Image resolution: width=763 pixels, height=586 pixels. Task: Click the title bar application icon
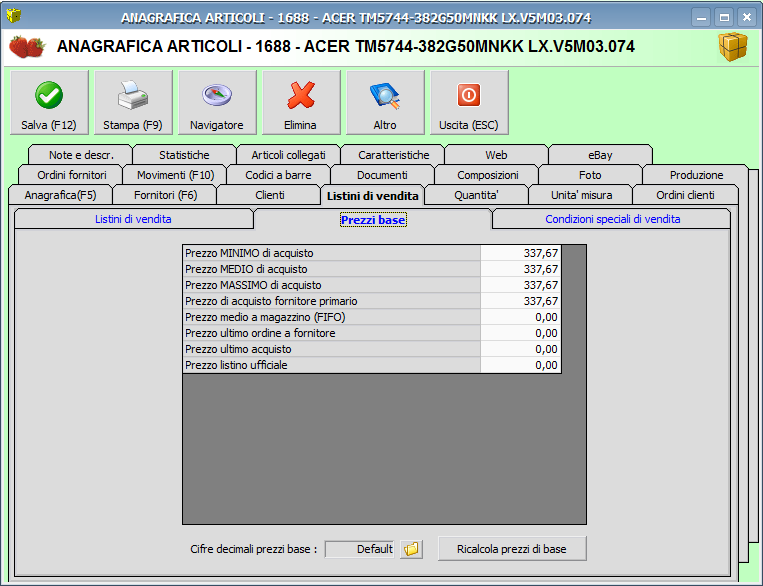[x=14, y=17]
